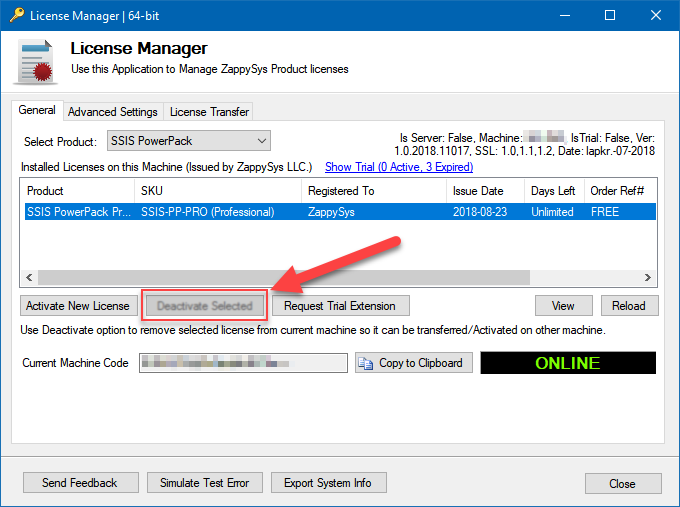Click the key icon in title bar

[x=17, y=14]
